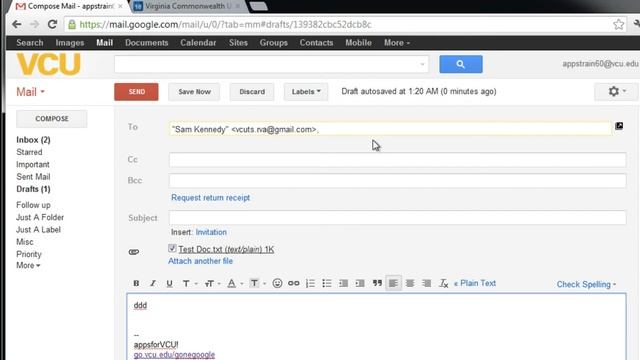Toggle italic formatting in editor toolbar
Viewport: 640px width, 360px height.
click(153, 283)
